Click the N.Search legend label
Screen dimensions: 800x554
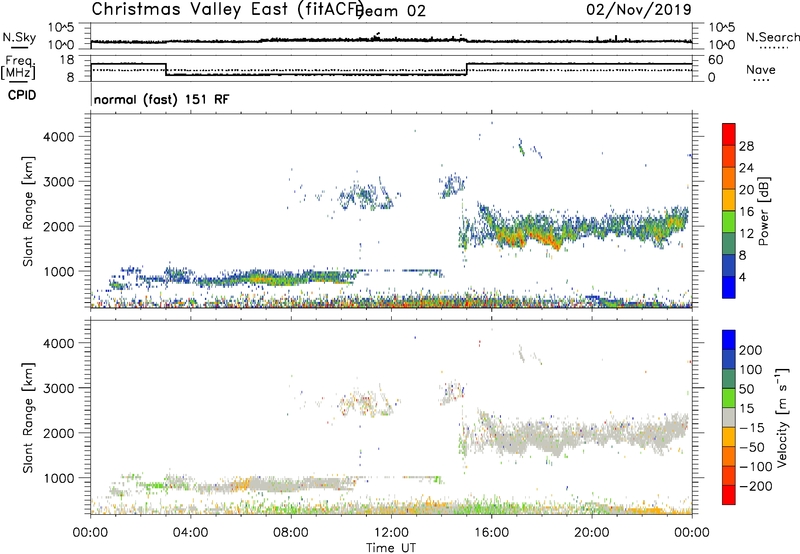[x=772, y=37]
